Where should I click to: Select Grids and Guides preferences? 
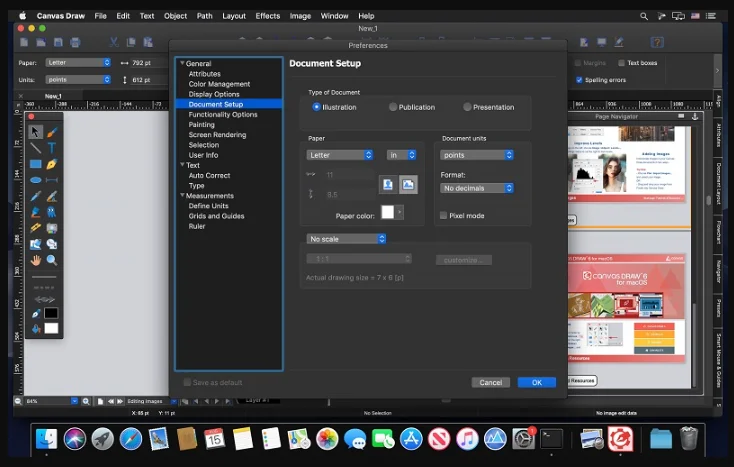(x=216, y=216)
